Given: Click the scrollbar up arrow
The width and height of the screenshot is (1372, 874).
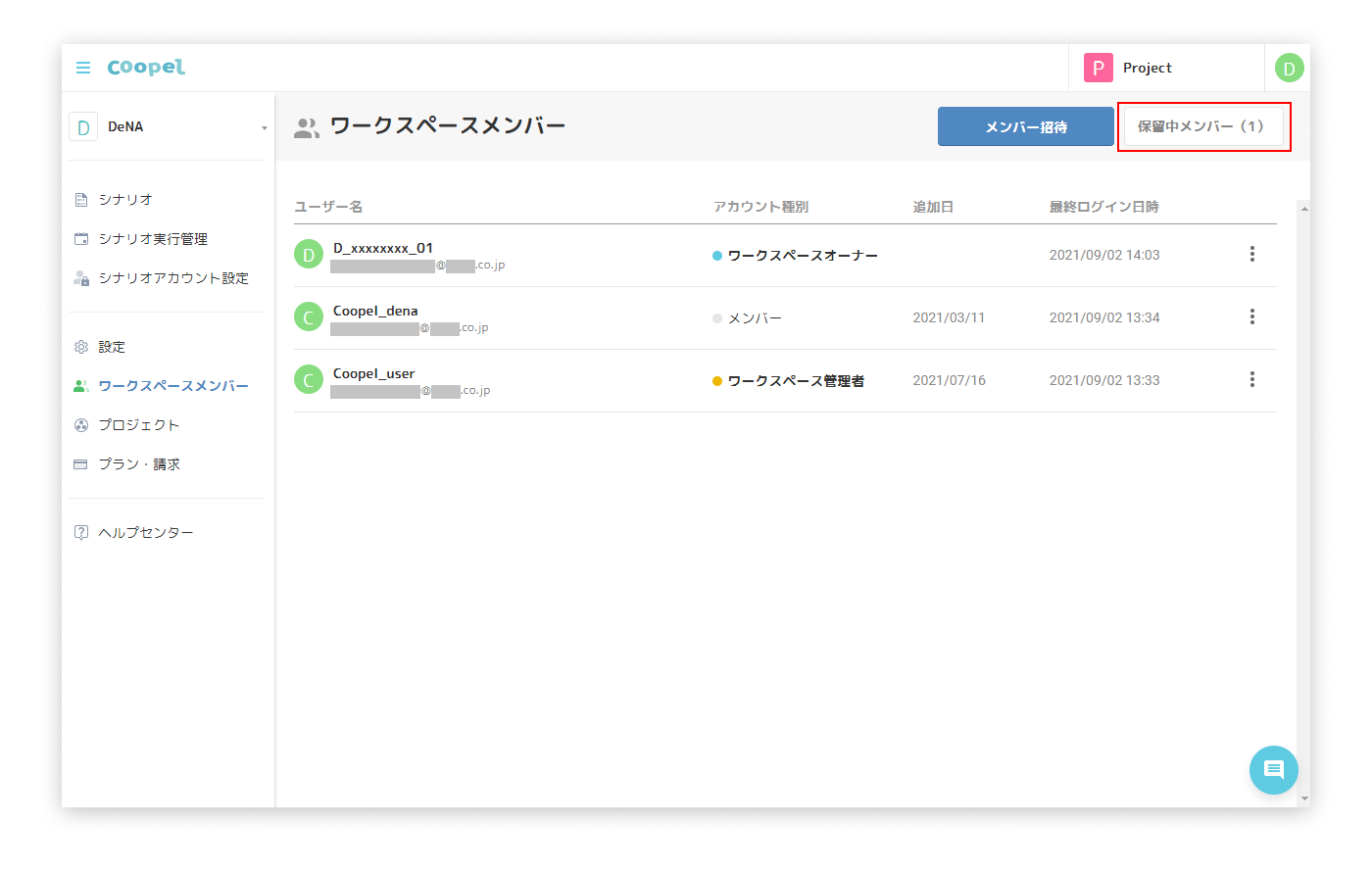Looking at the screenshot, I should pos(1303,209).
